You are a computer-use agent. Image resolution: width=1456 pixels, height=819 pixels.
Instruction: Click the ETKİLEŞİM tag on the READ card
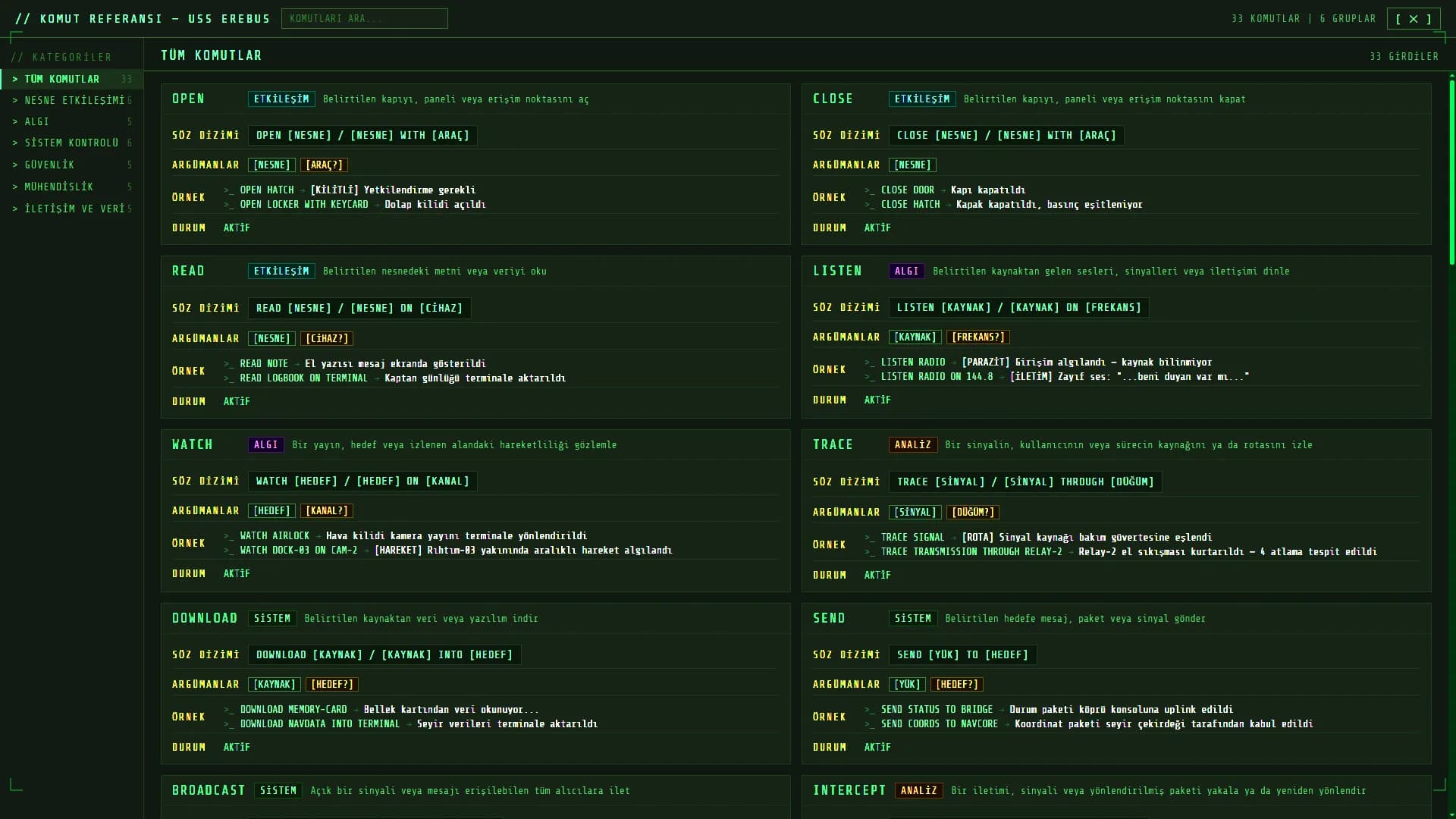[281, 271]
